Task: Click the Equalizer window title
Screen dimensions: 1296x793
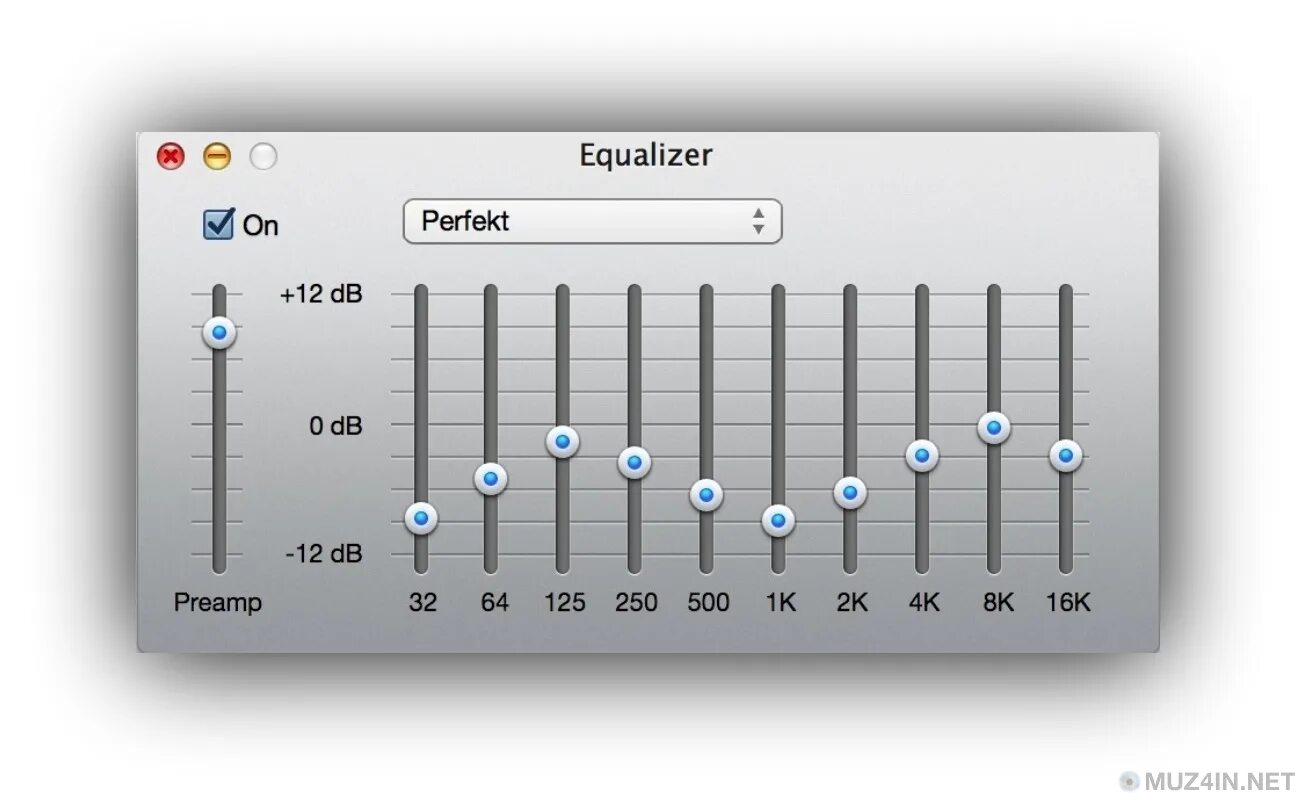Action: [x=646, y=156]
